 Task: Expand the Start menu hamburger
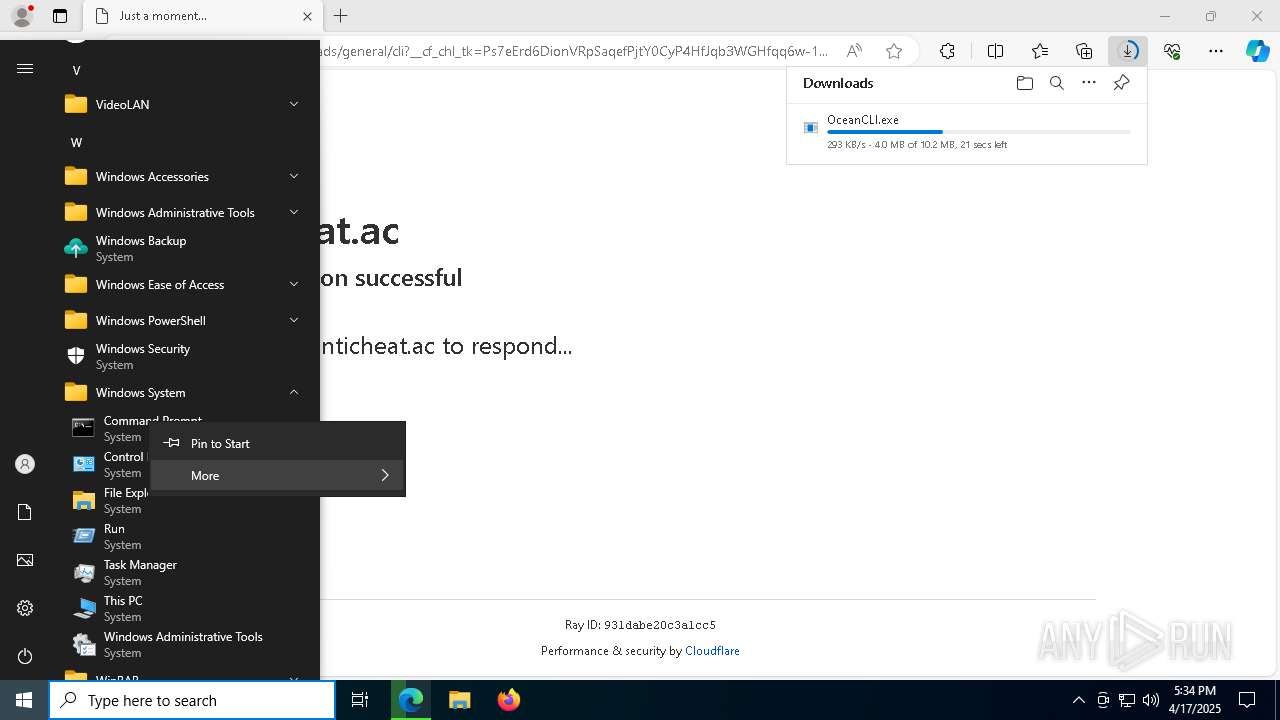point(25,69)
